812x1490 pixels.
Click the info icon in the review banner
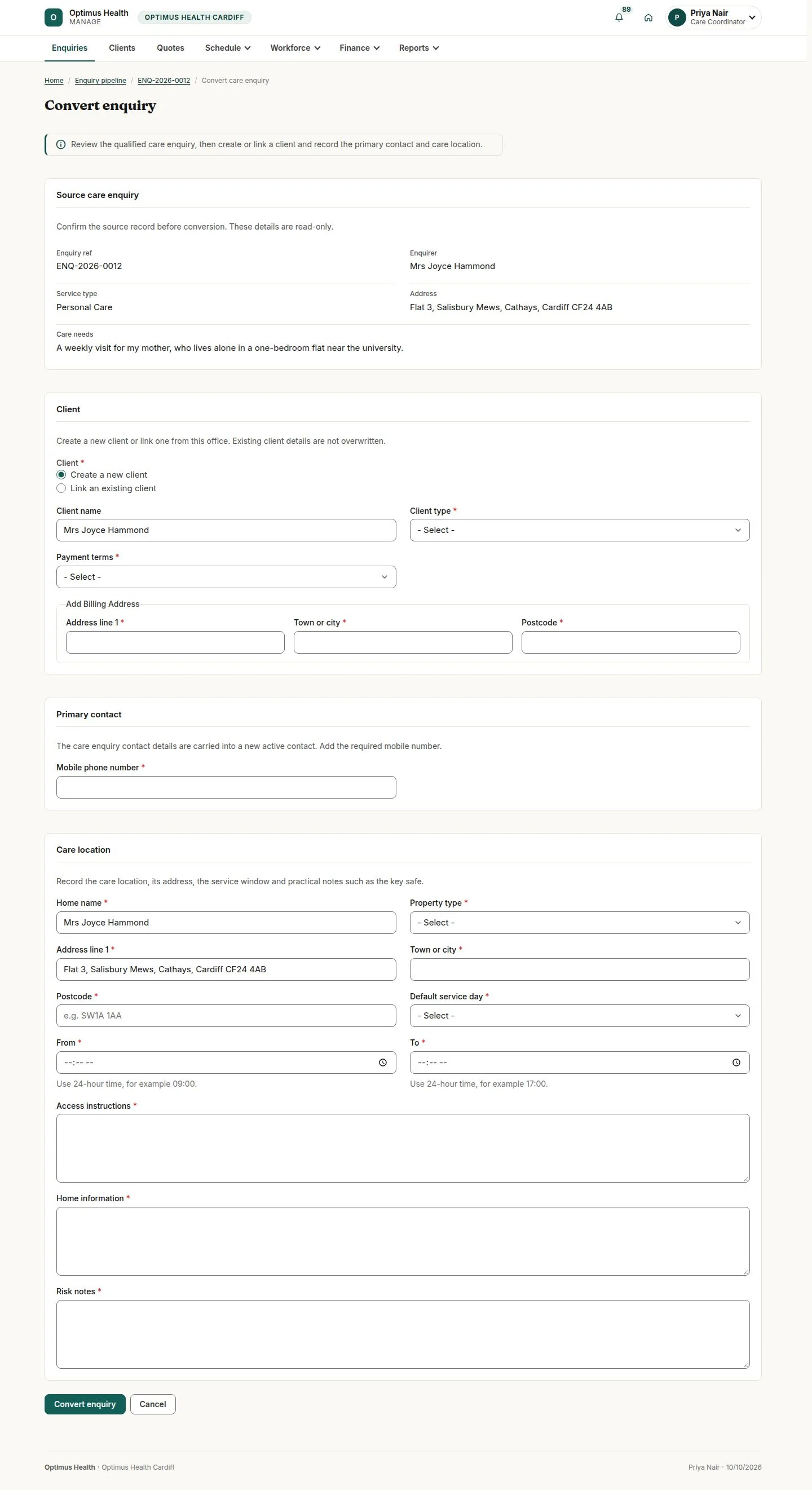click(x=61, y=144)
